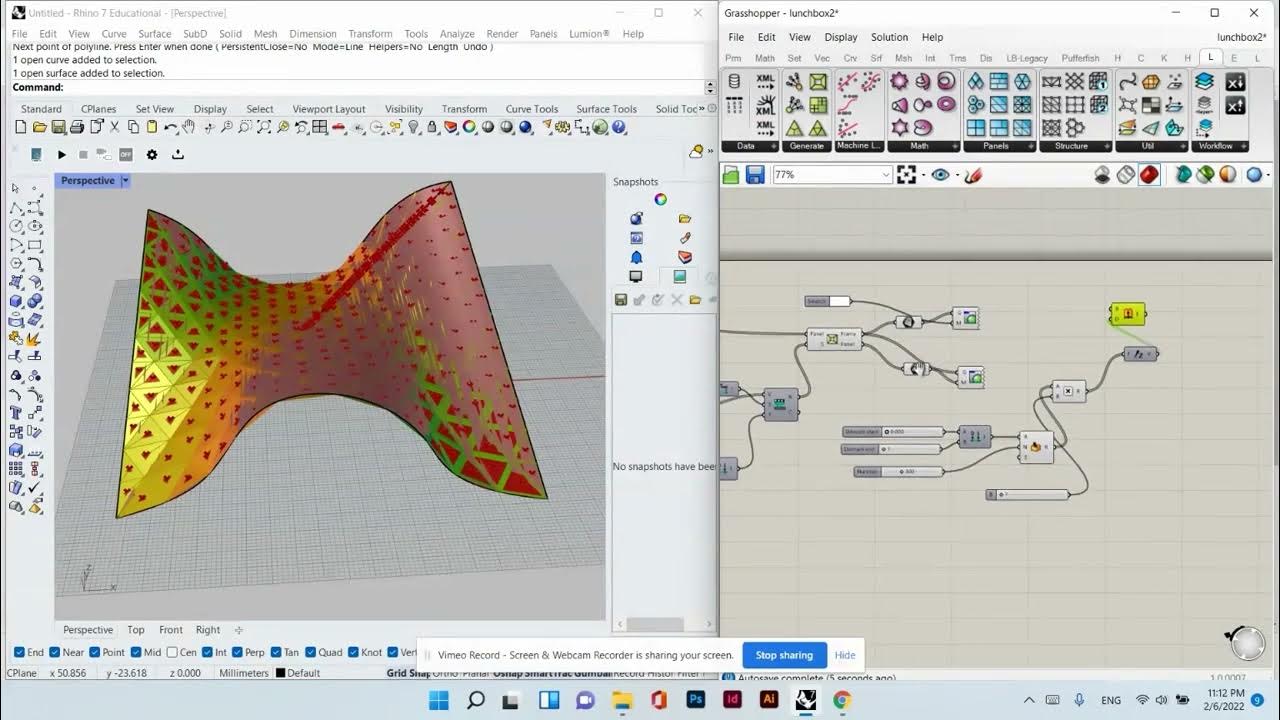
Task: Toggle the Point osnap checkbox
Action: click(93, 653)
